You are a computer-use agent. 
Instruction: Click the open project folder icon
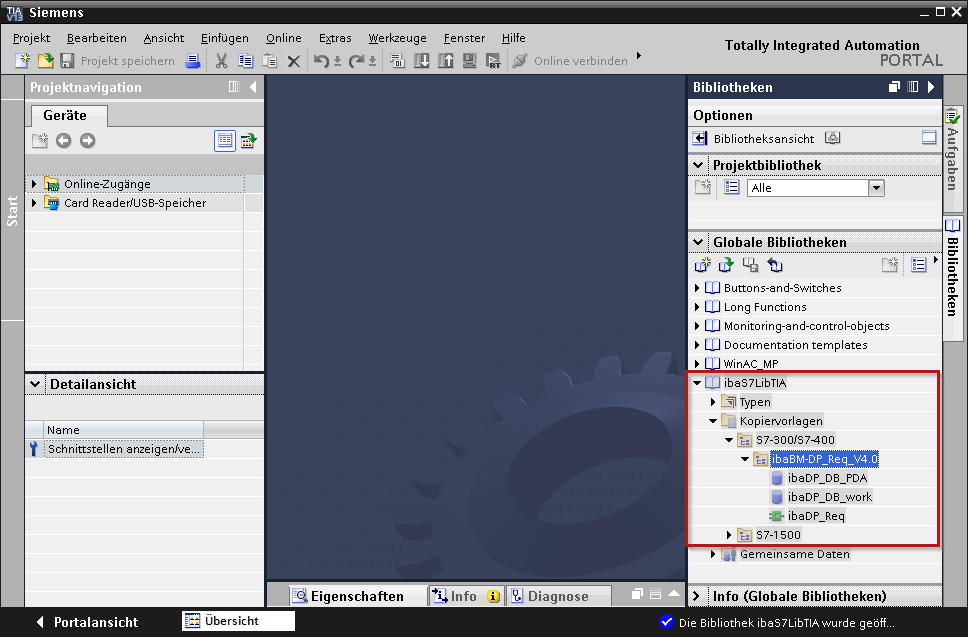tap(45, 60)
